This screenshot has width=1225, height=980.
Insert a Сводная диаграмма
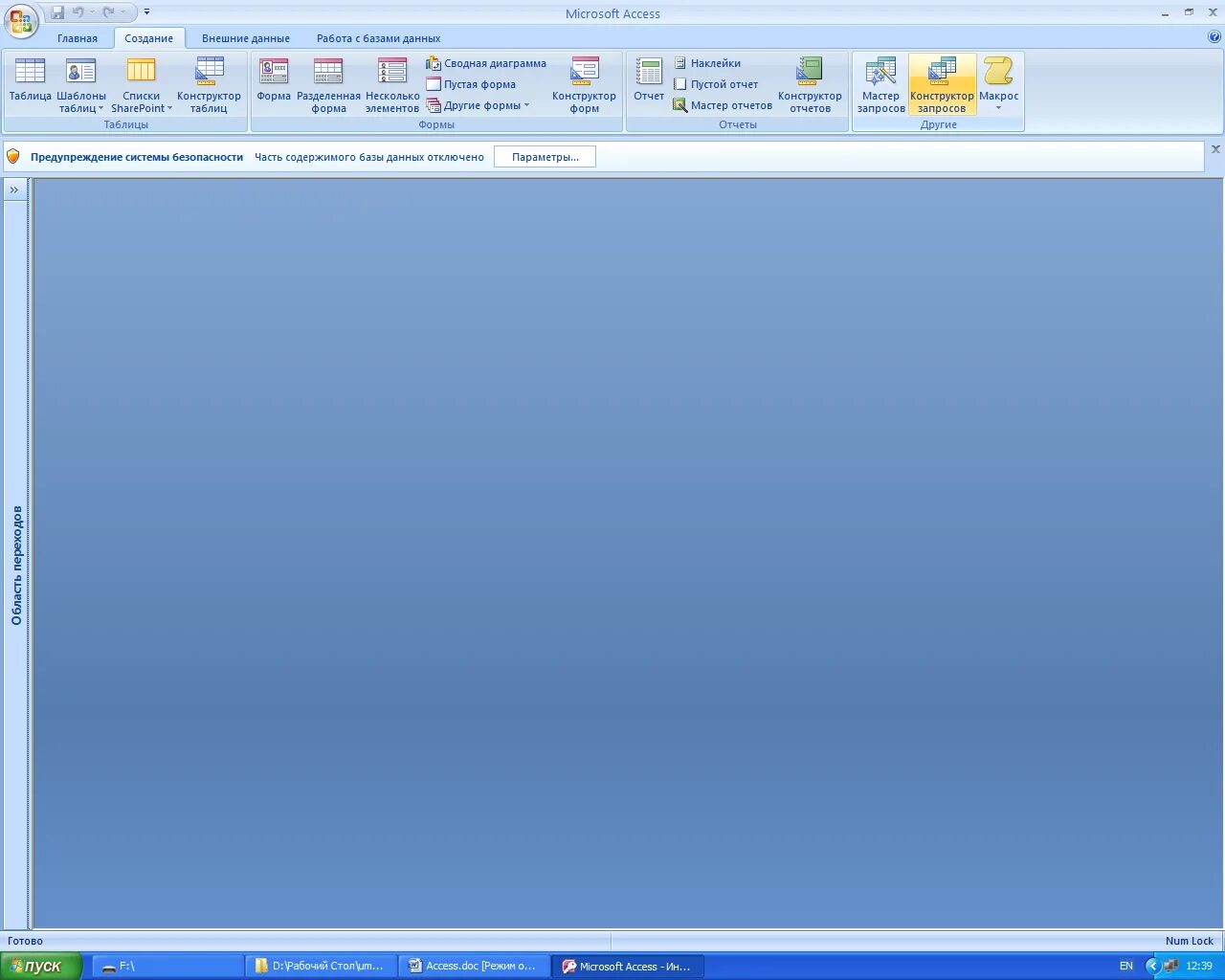click(486, 63)
